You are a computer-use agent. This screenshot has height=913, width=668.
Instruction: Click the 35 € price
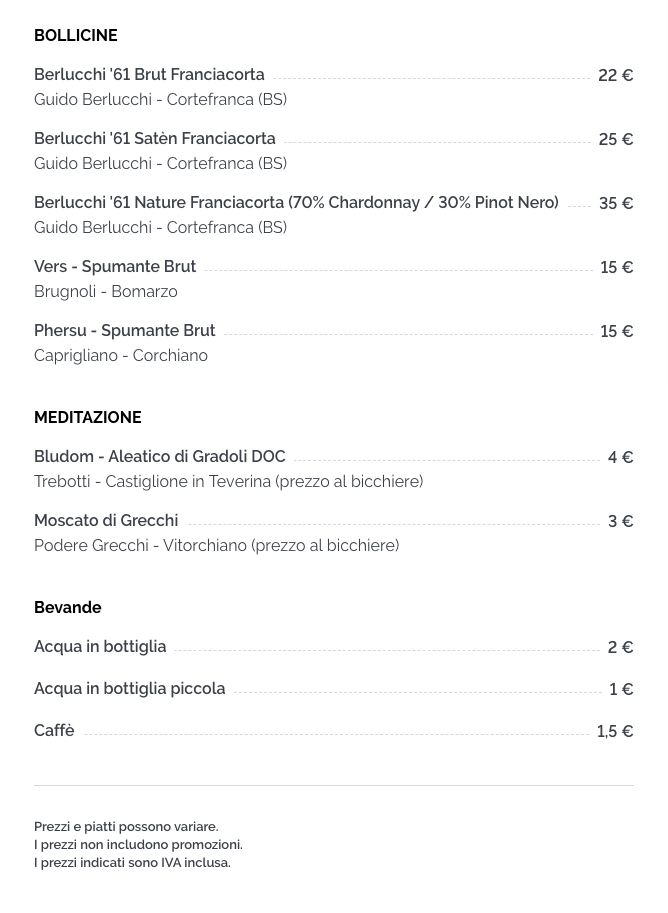616,203
